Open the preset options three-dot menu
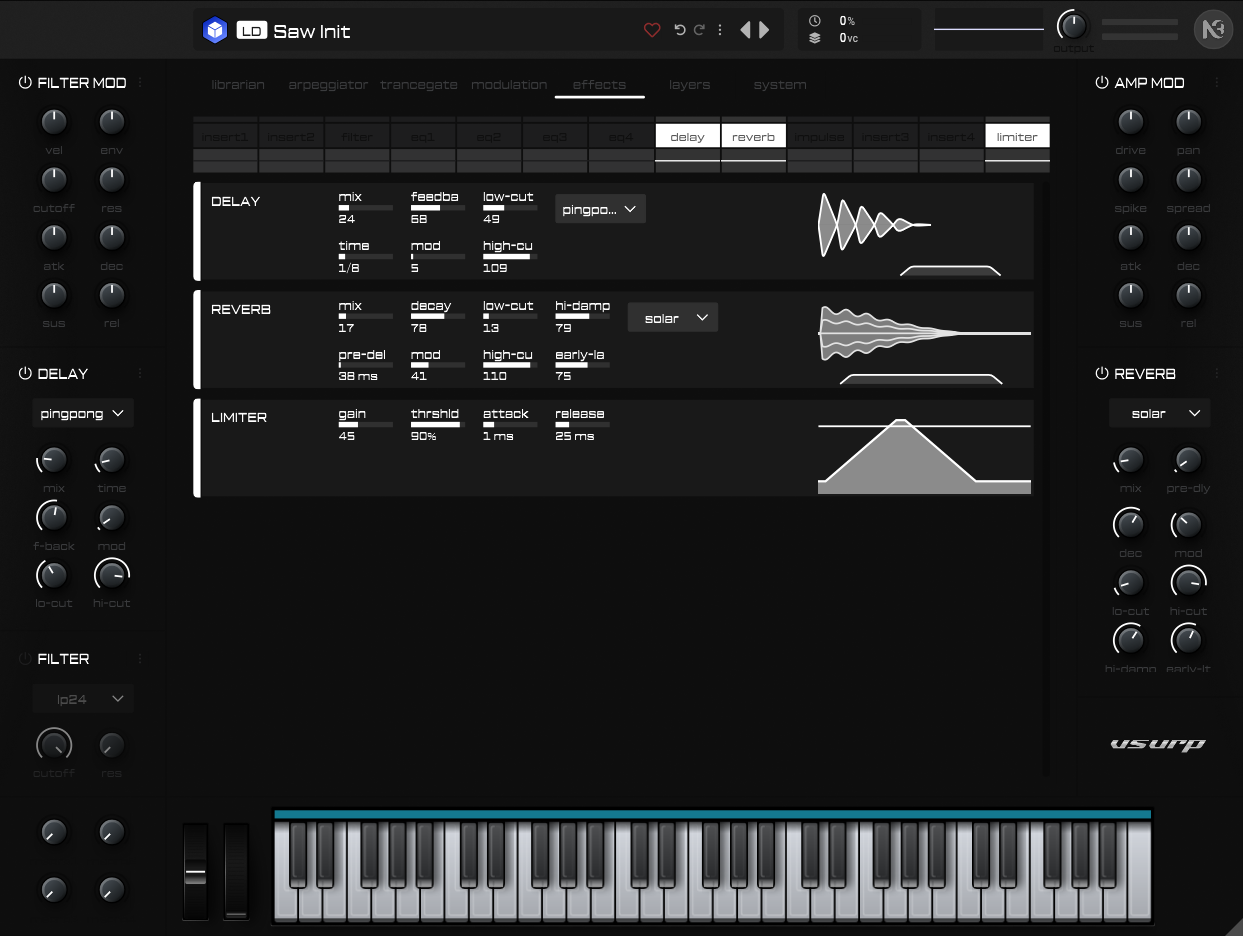The width and height of the screenshot is (1243, 936). click(720, 30)
